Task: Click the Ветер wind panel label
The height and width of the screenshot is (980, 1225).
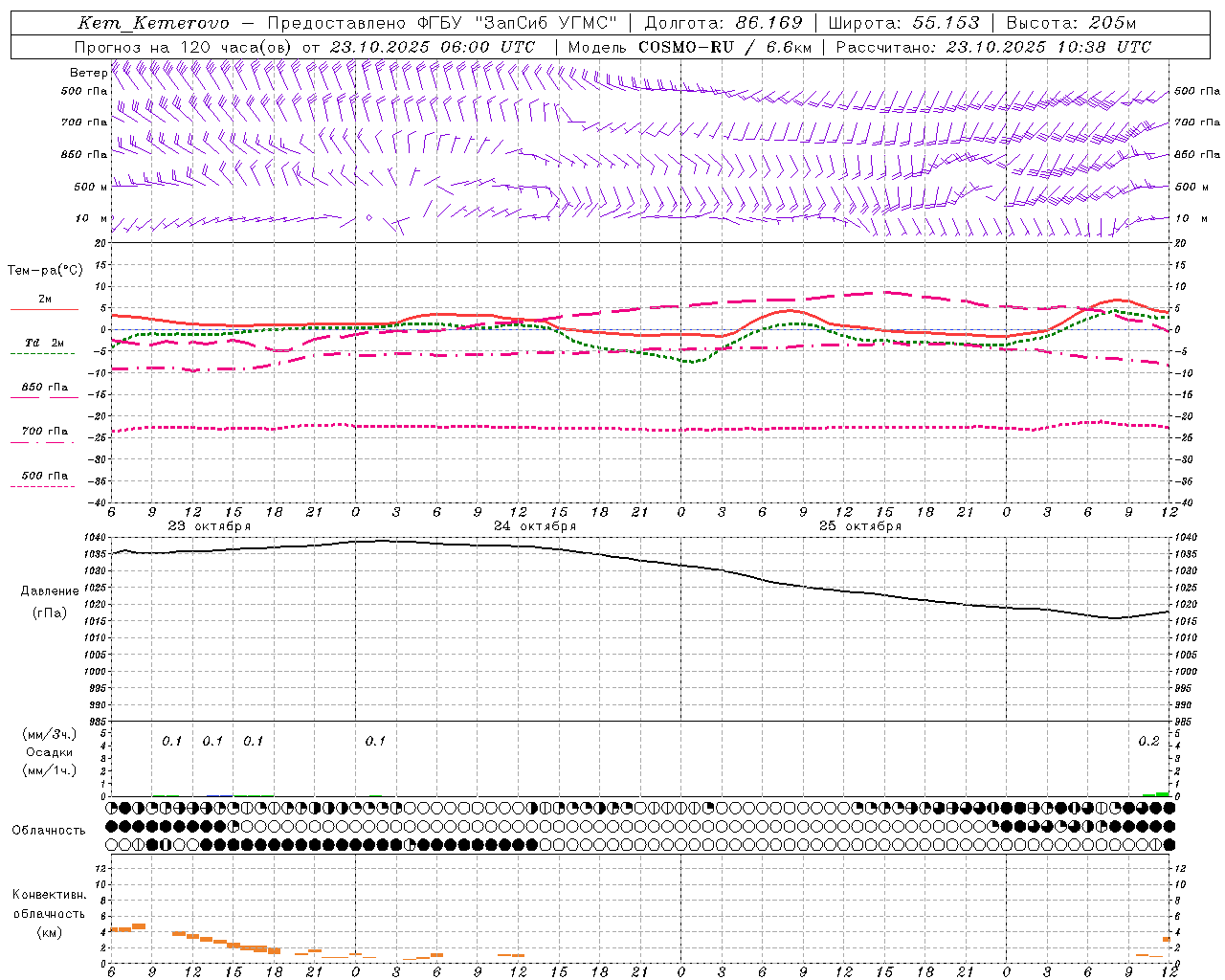Action: click(88, 73)
